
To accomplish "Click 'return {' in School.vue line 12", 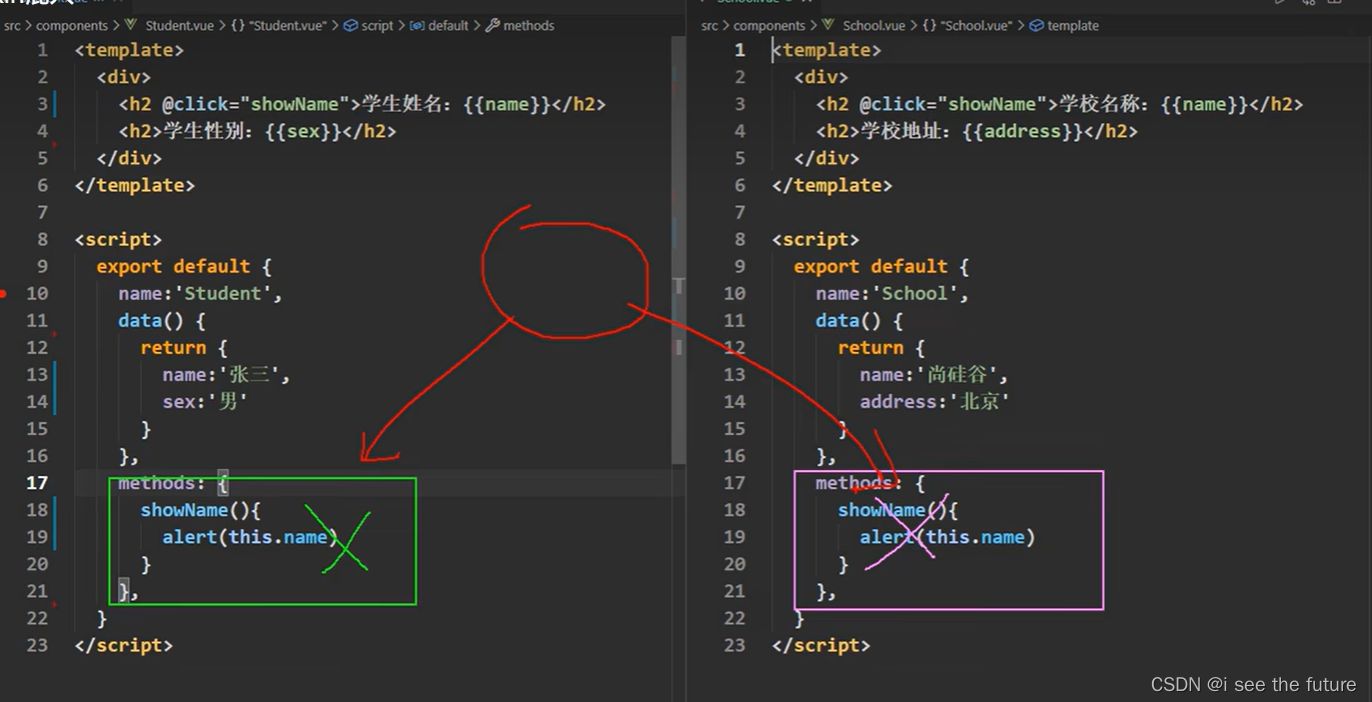I will coord(882,348).
